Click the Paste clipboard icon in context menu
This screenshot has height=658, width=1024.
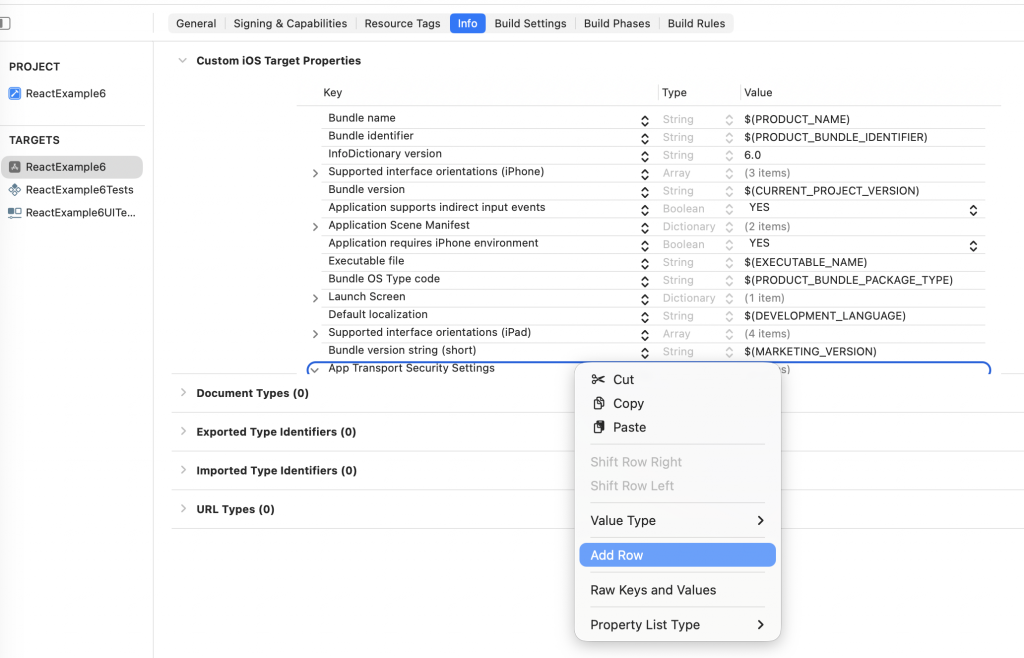[598, 427]
